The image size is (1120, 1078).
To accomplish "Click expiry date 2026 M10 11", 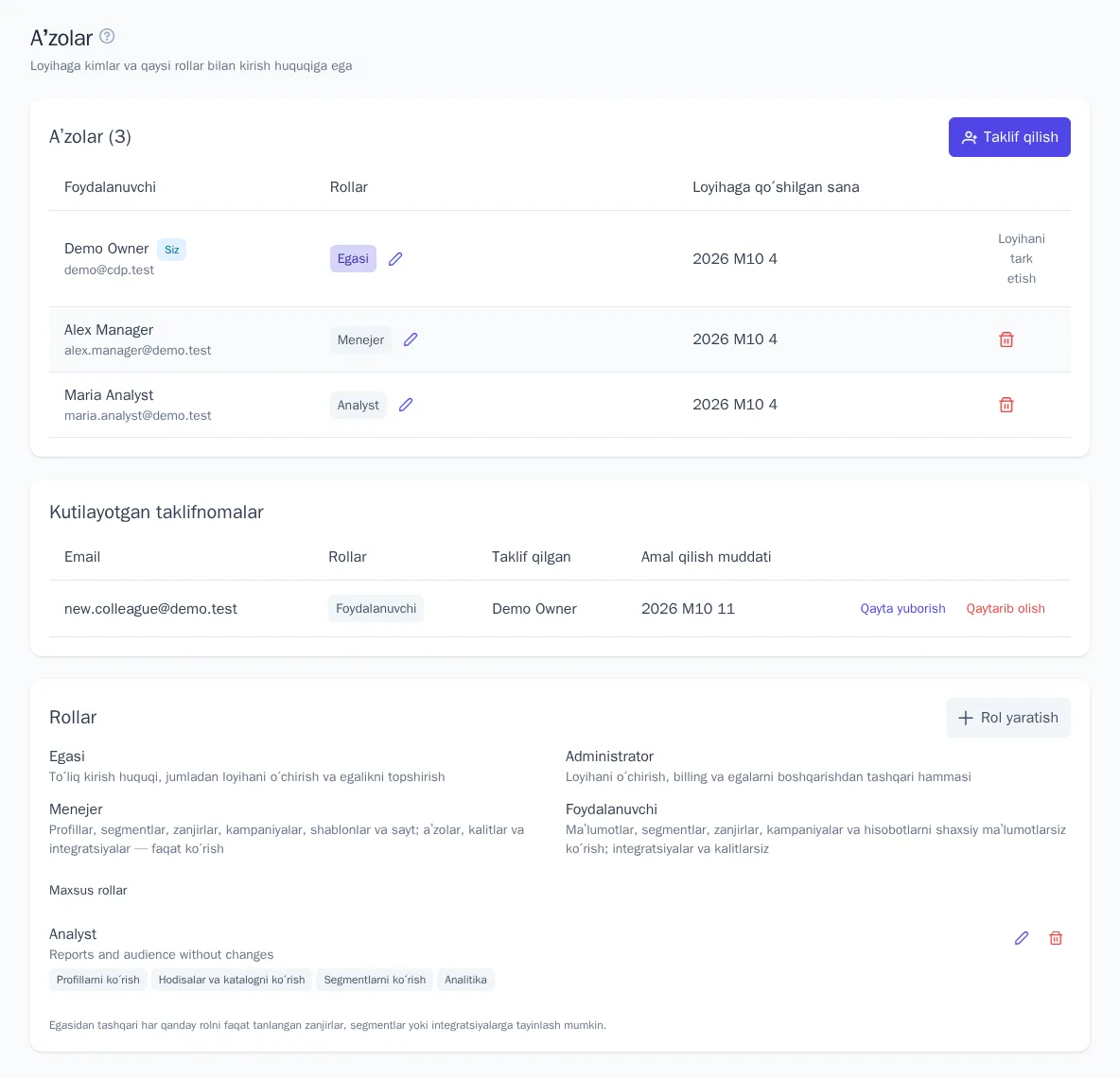I will [x=688, y=609].
